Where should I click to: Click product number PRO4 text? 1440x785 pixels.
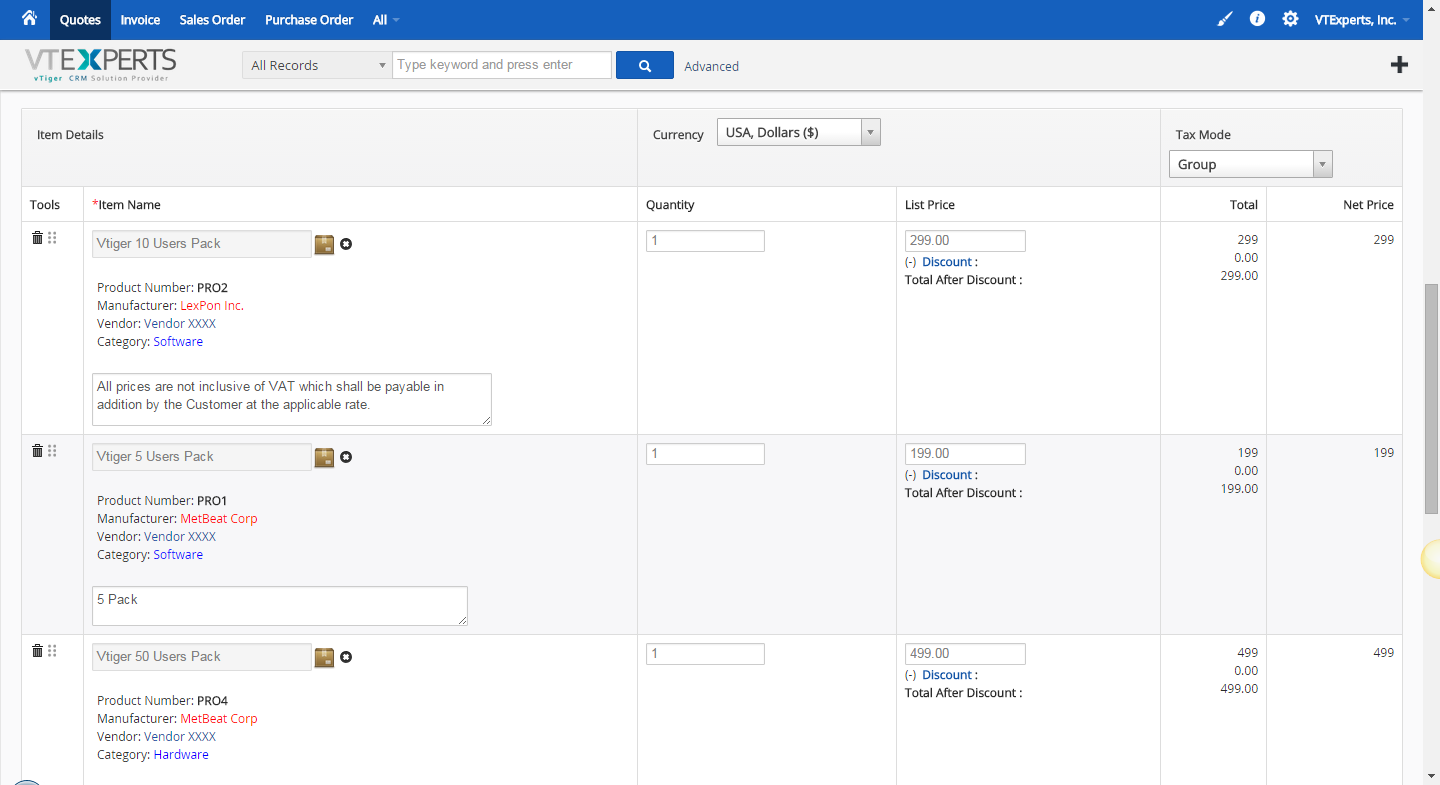[x=212, y=701]
